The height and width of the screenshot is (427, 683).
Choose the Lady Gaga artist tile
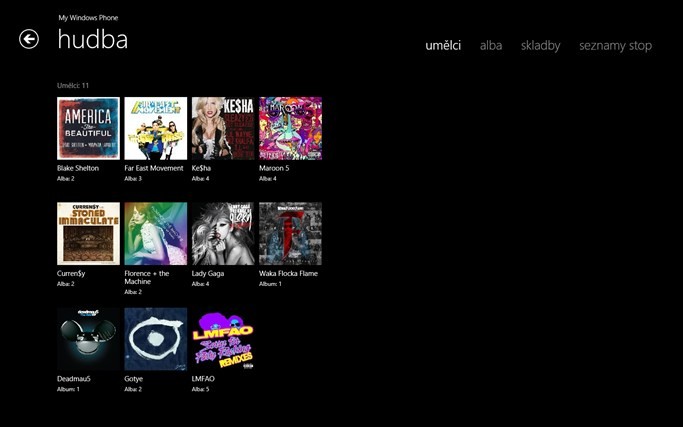click(x=222, y=234)
